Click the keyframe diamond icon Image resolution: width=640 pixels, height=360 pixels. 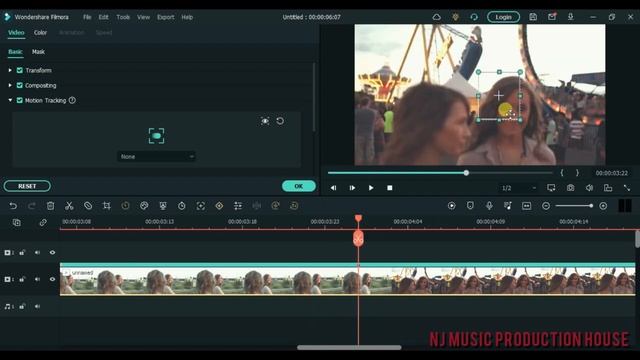[x=219, y=206]
